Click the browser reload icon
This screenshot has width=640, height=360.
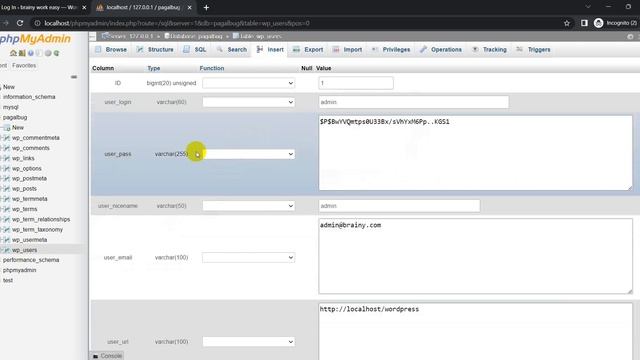(x=20, y=23)
